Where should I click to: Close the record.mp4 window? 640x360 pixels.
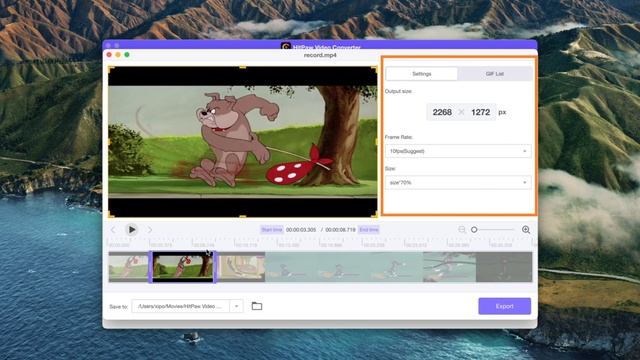(109, 55)
